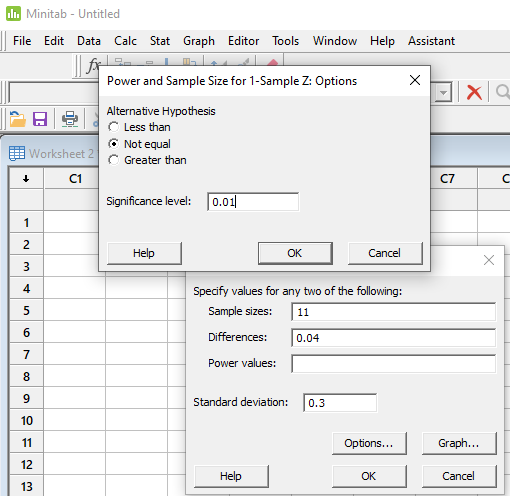Click OK in the Power and Sample Size dialog
Screen dimensions: 510x496
[369, 476]
